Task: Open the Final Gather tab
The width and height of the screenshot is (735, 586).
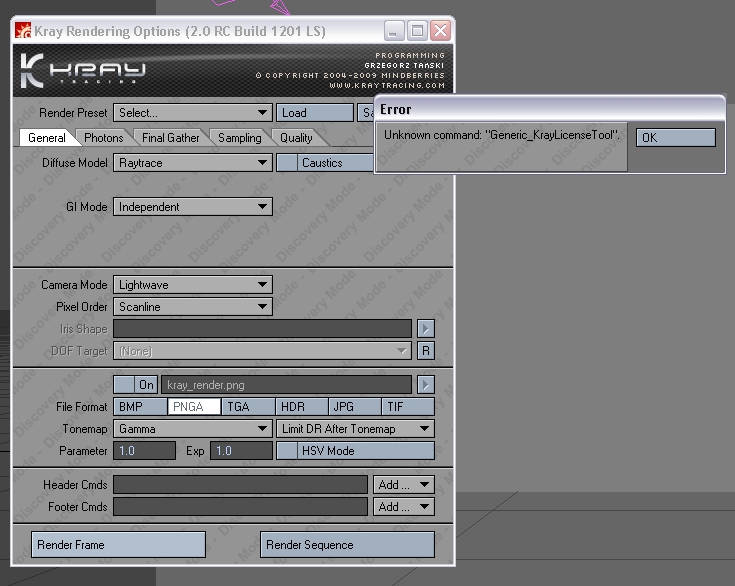Action: pyautogui.click(x=170, y=138)
